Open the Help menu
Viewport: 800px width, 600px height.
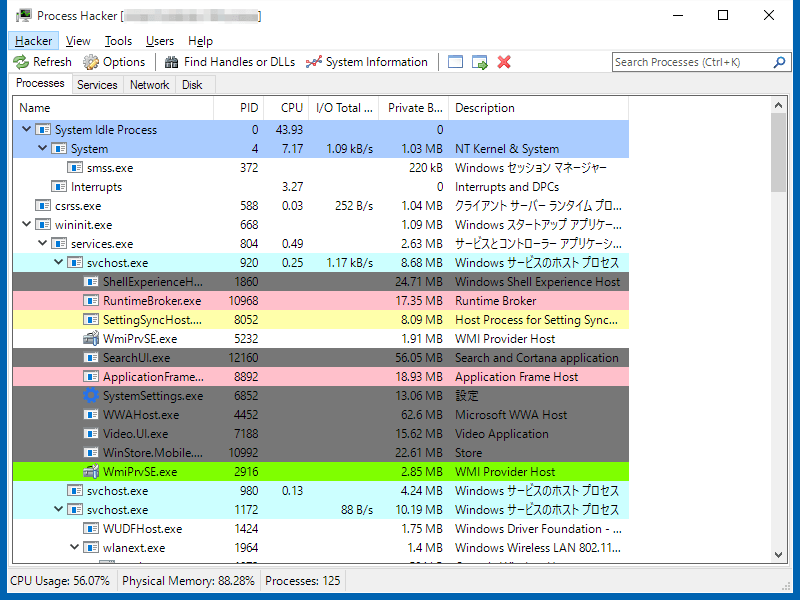tap(200, 41)
